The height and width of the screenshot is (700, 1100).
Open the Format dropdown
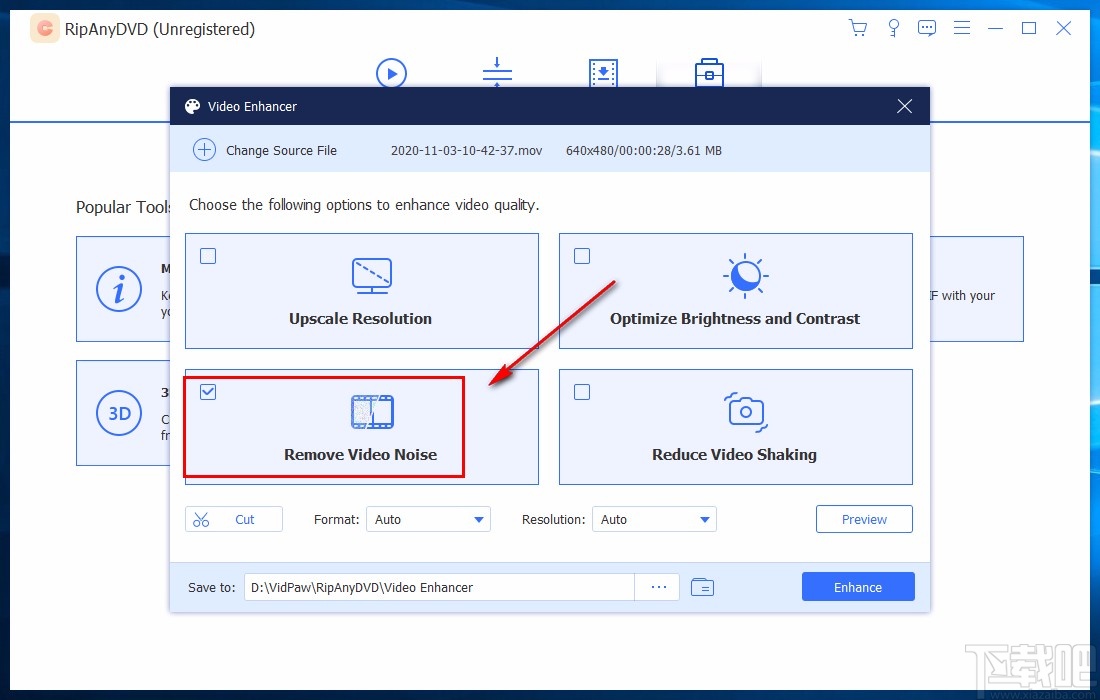tap(428, 519)
